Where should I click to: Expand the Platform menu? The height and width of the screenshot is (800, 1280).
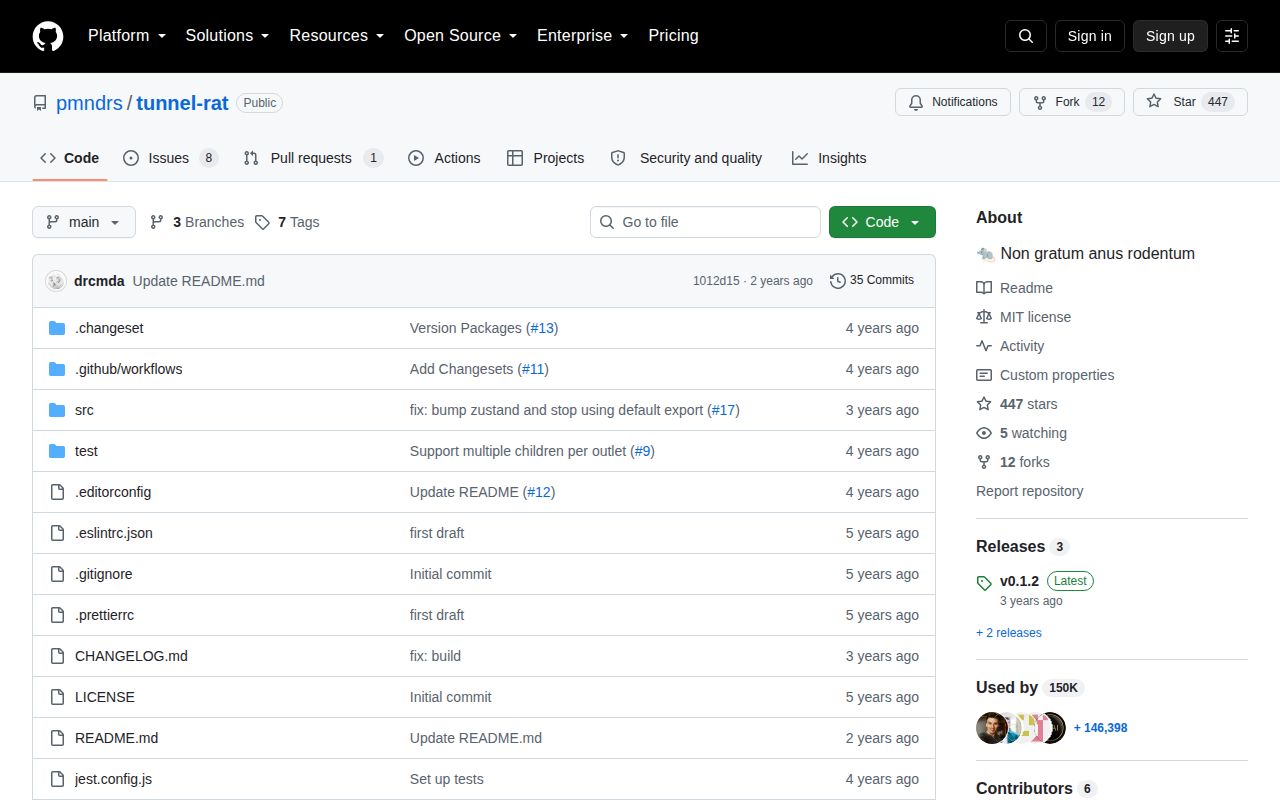click(x=126, y=35)
